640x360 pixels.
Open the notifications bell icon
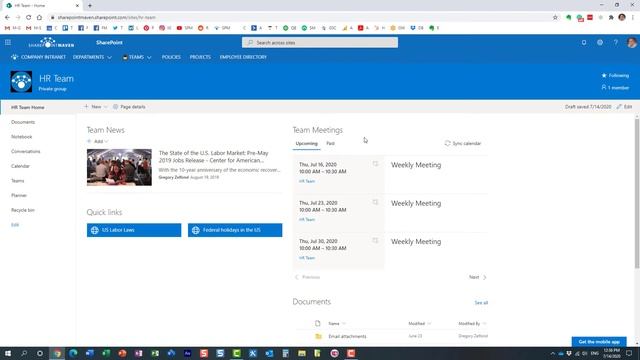(x=584, y=42)
